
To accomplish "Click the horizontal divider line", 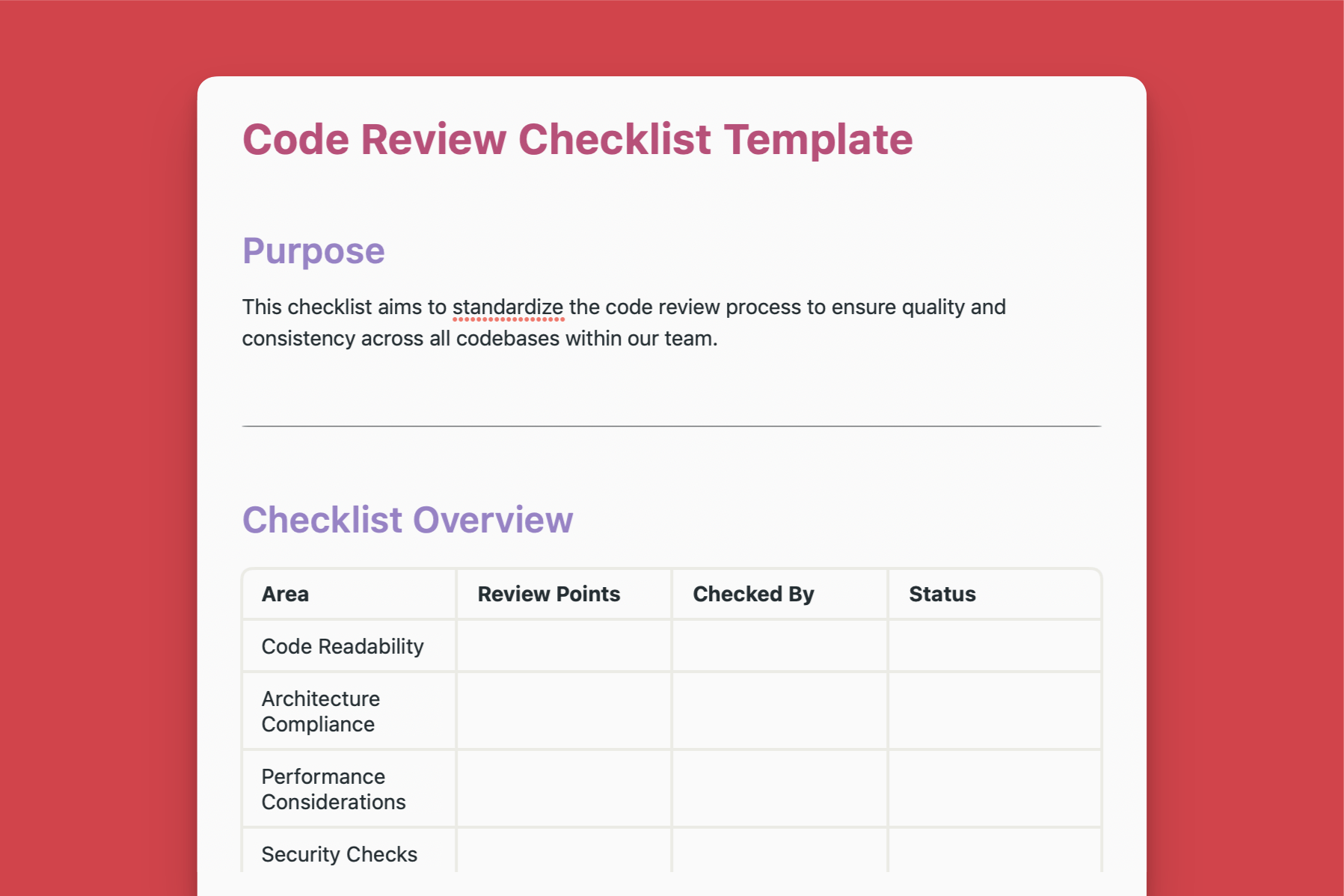I will tap(671, 426).
